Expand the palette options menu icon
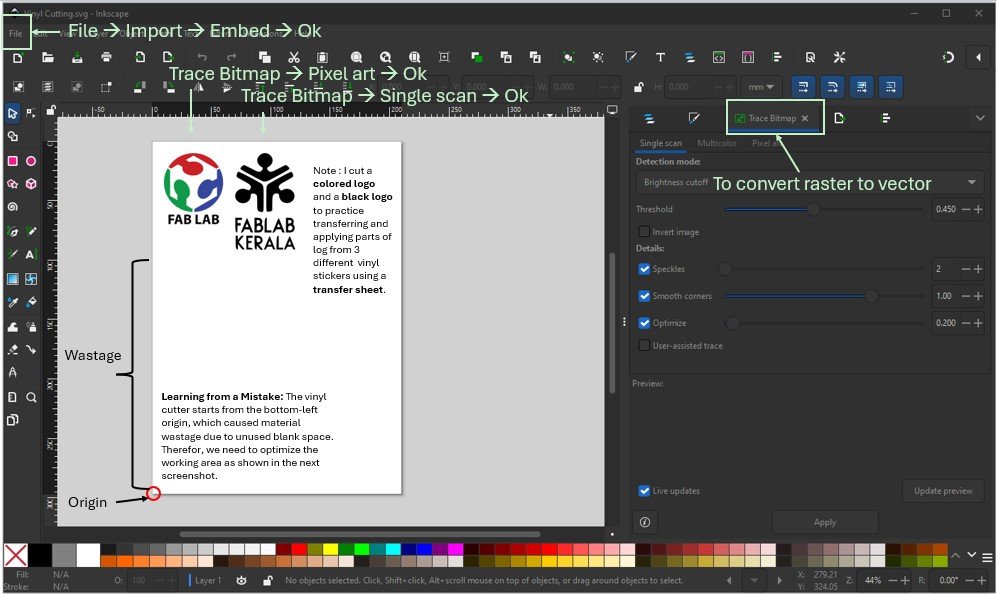The width and height of the screenshot is (997, 594). (x=987, y=558)
